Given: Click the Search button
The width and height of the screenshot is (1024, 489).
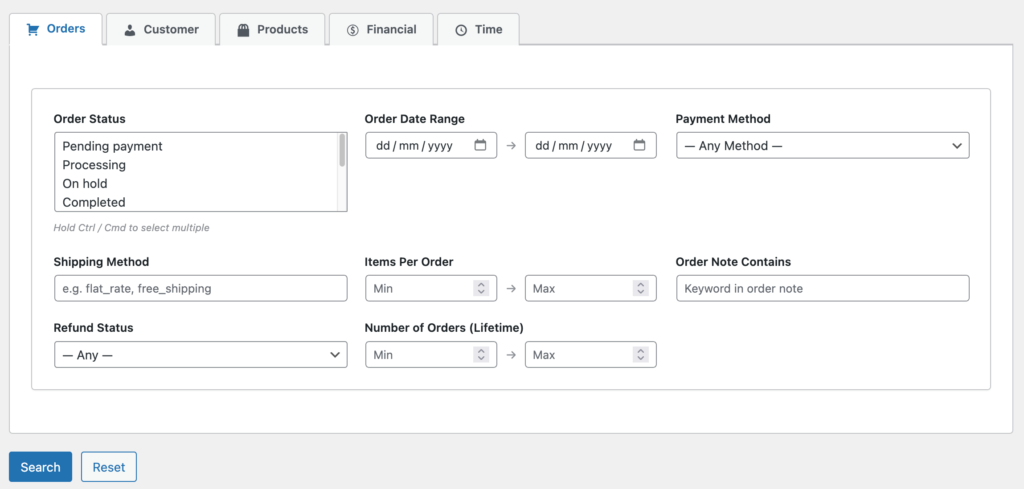Looking at the screenshot, I should pyautogui.click(x=40, y=467).
